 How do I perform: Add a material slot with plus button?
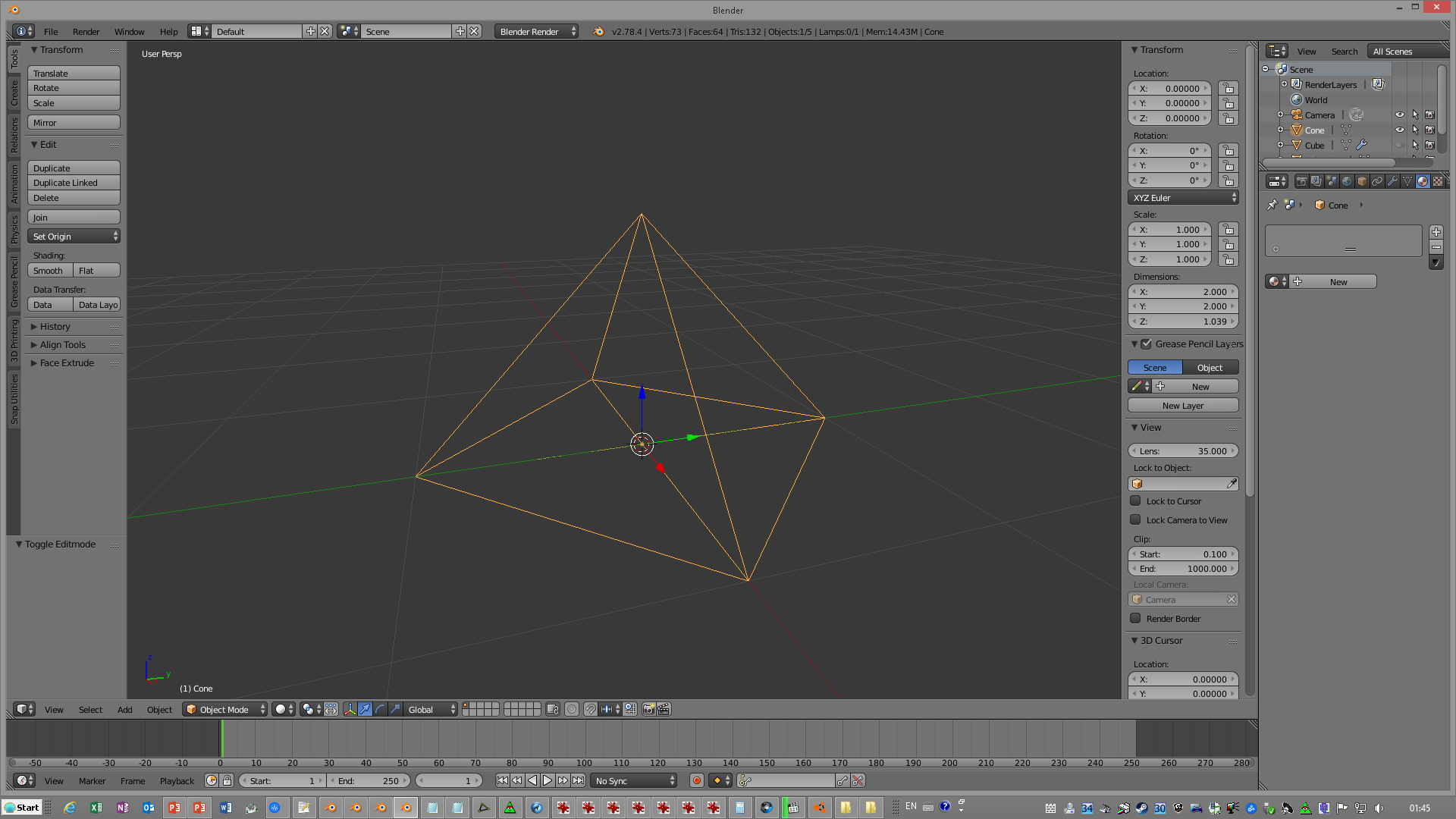(x=1436, y=232)
